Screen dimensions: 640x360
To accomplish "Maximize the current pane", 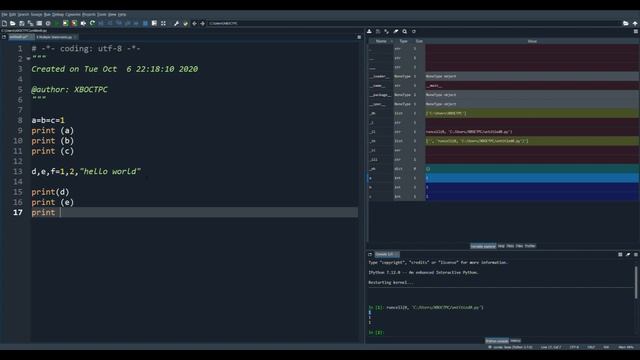I will (x=154, y=23).
